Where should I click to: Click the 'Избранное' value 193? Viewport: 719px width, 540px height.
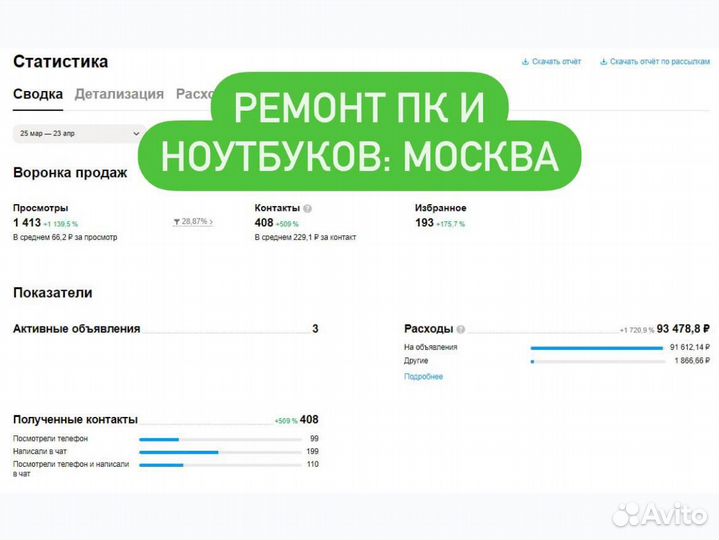[424, 223]
